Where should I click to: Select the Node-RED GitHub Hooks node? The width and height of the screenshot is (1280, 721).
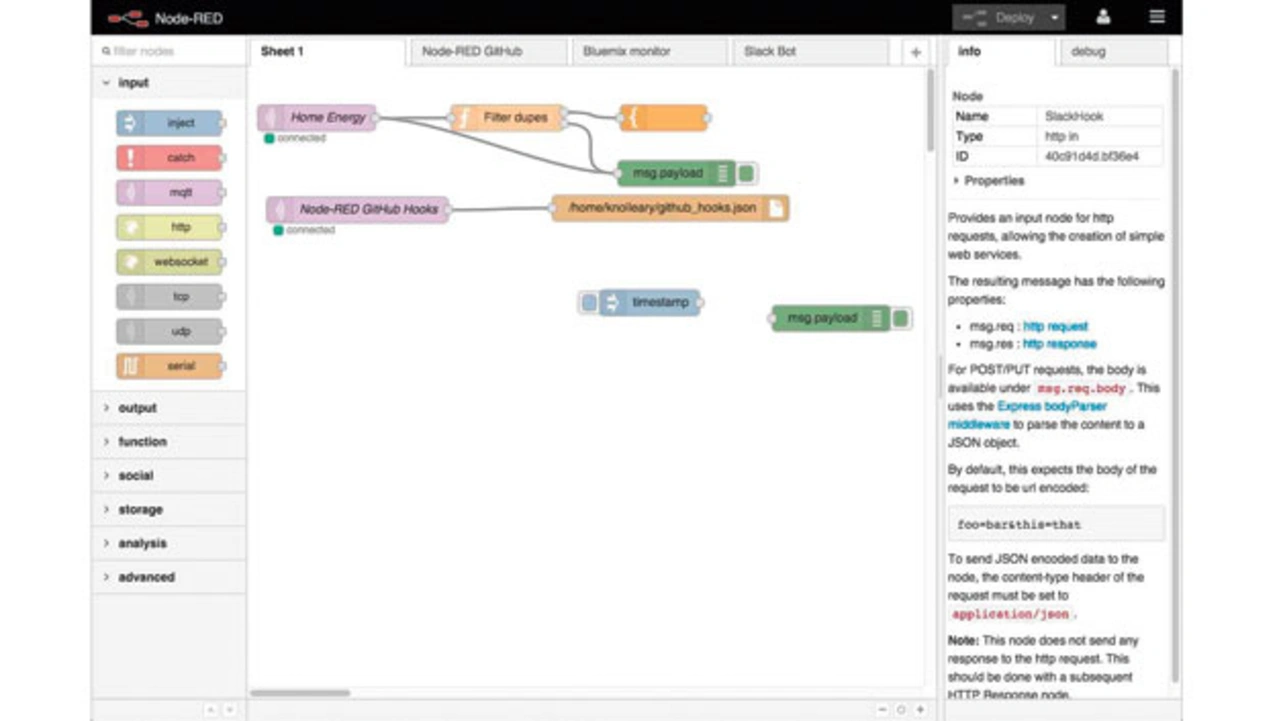[357, 210]
